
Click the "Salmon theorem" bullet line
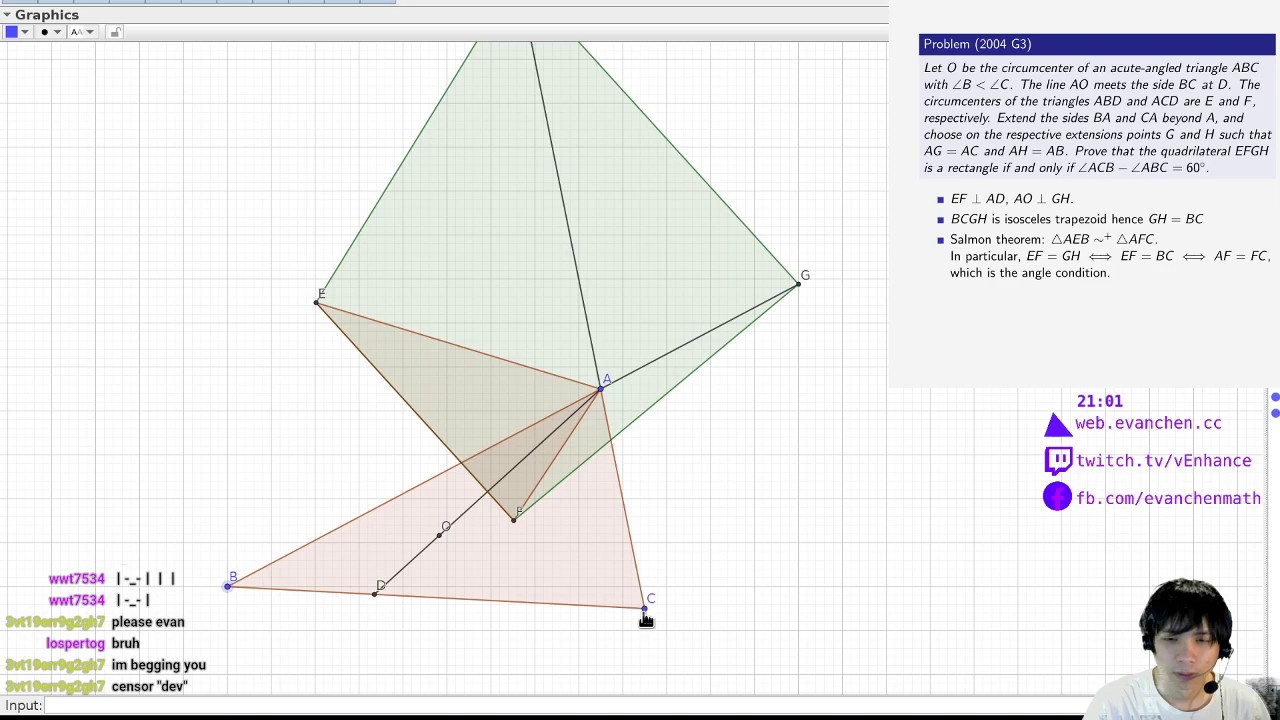1053,240
